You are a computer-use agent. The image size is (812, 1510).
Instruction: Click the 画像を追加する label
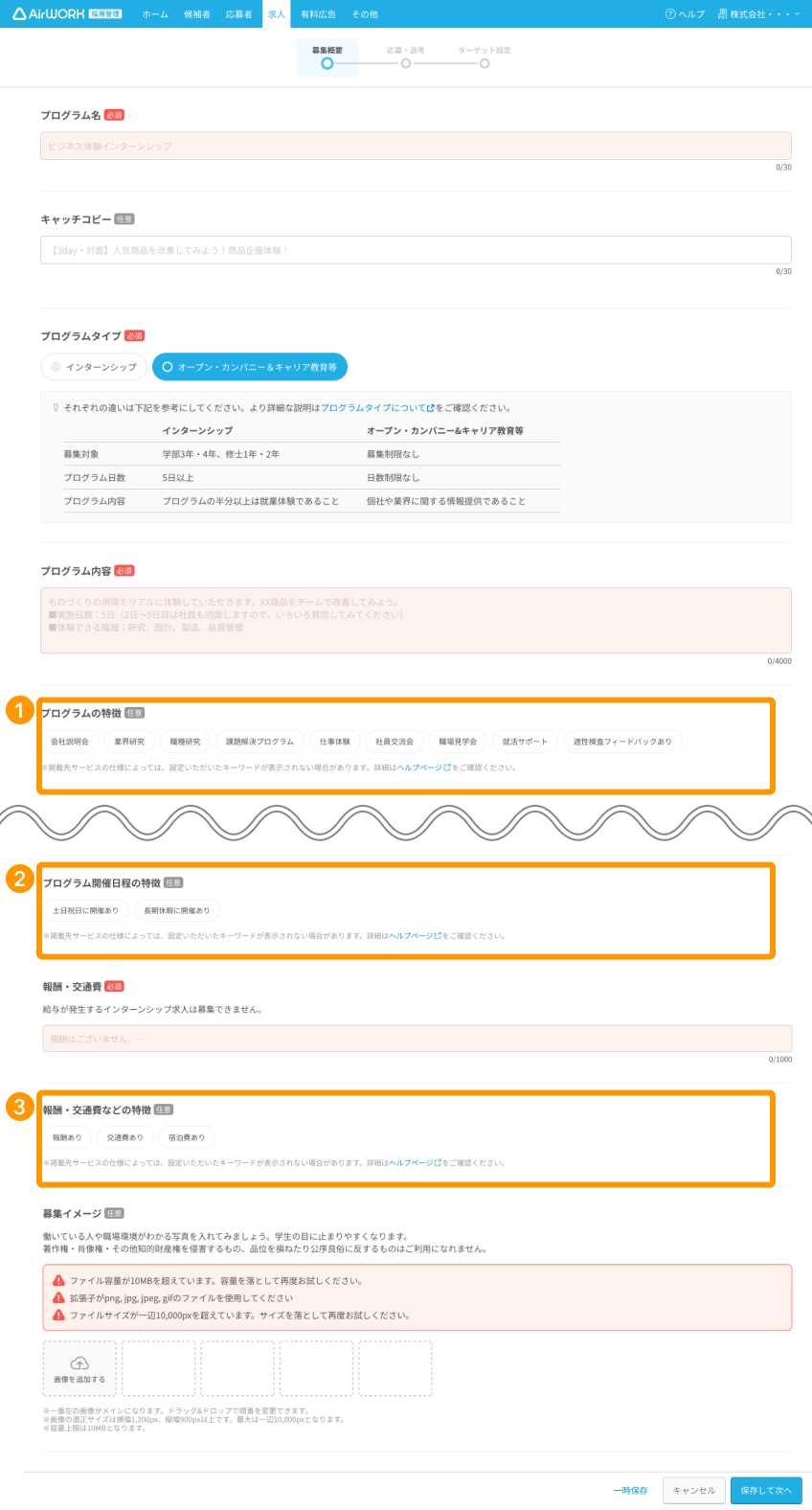[79, 1380]
